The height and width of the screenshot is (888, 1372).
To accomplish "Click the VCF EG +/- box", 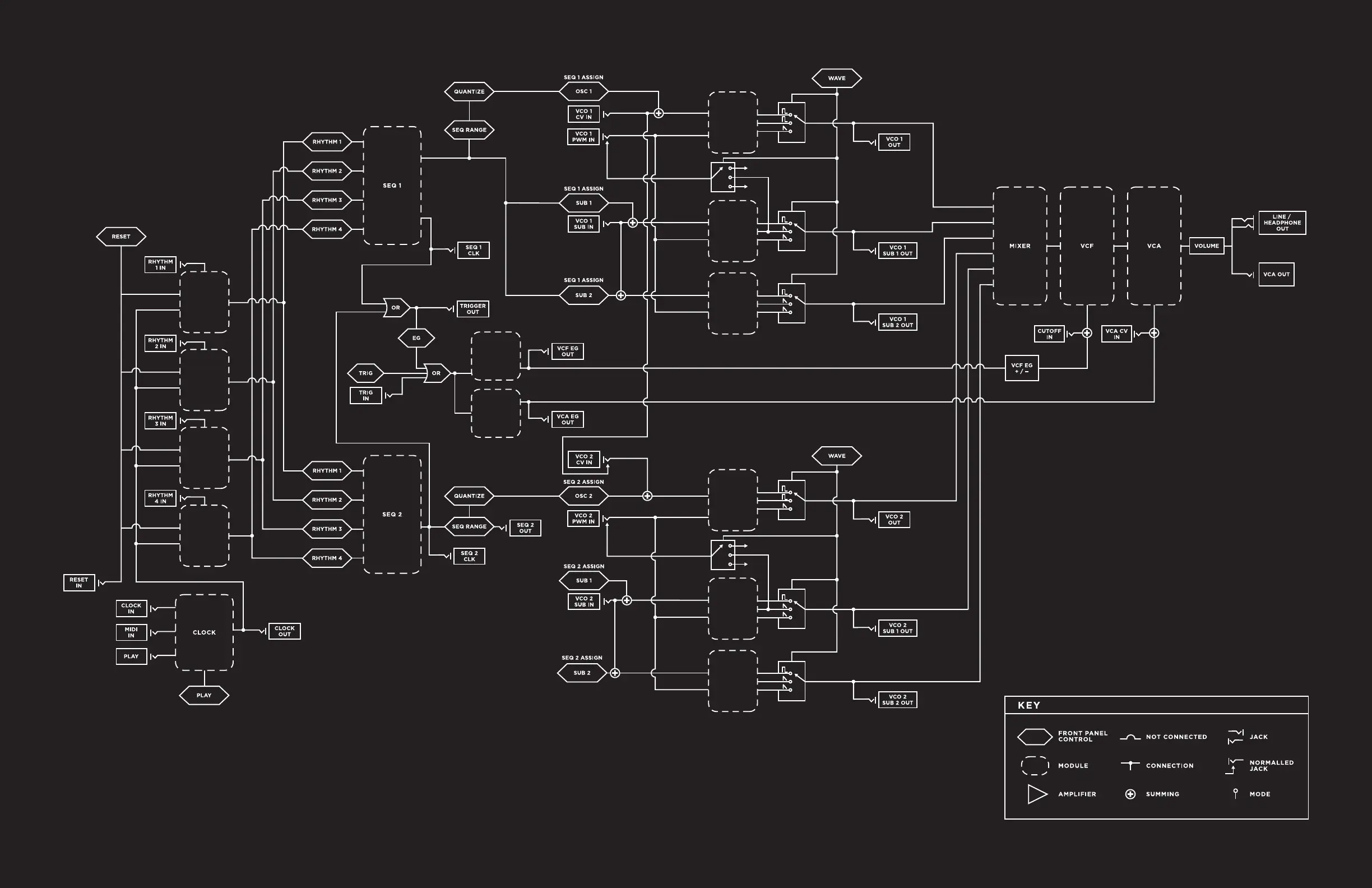I will pyautogui.click(x=1022, y=368).
